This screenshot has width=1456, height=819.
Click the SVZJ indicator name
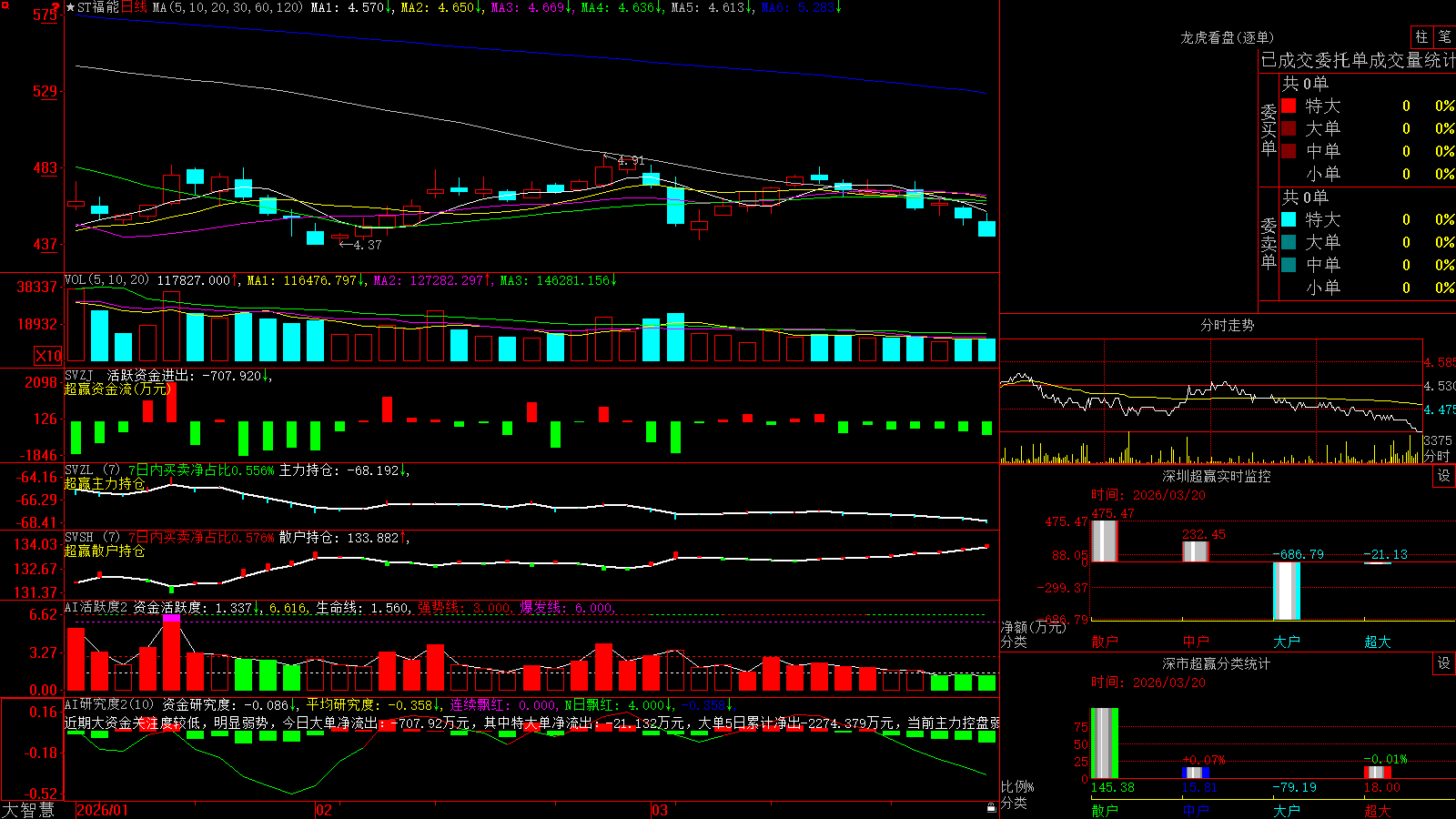79,375
